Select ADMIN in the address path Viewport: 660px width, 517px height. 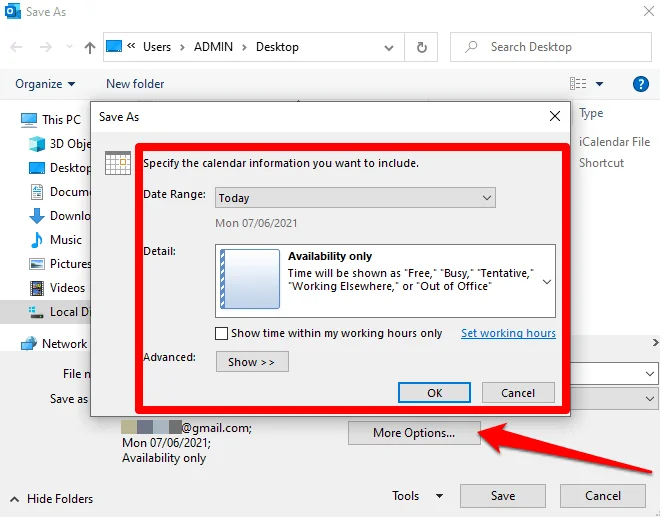(x=213, y=47)
